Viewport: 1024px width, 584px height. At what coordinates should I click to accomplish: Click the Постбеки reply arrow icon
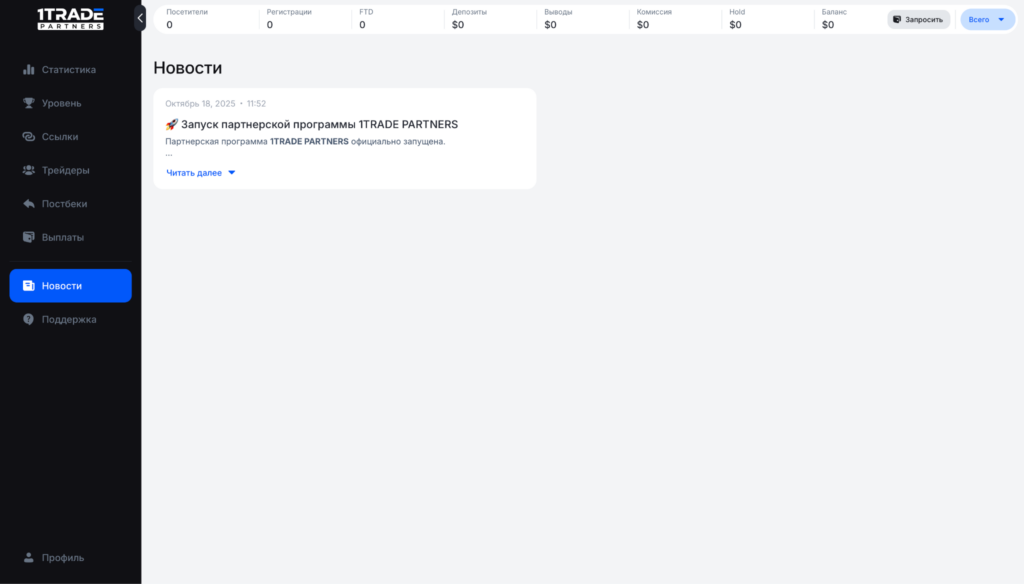pyautogui.click(x=29, y=204)
